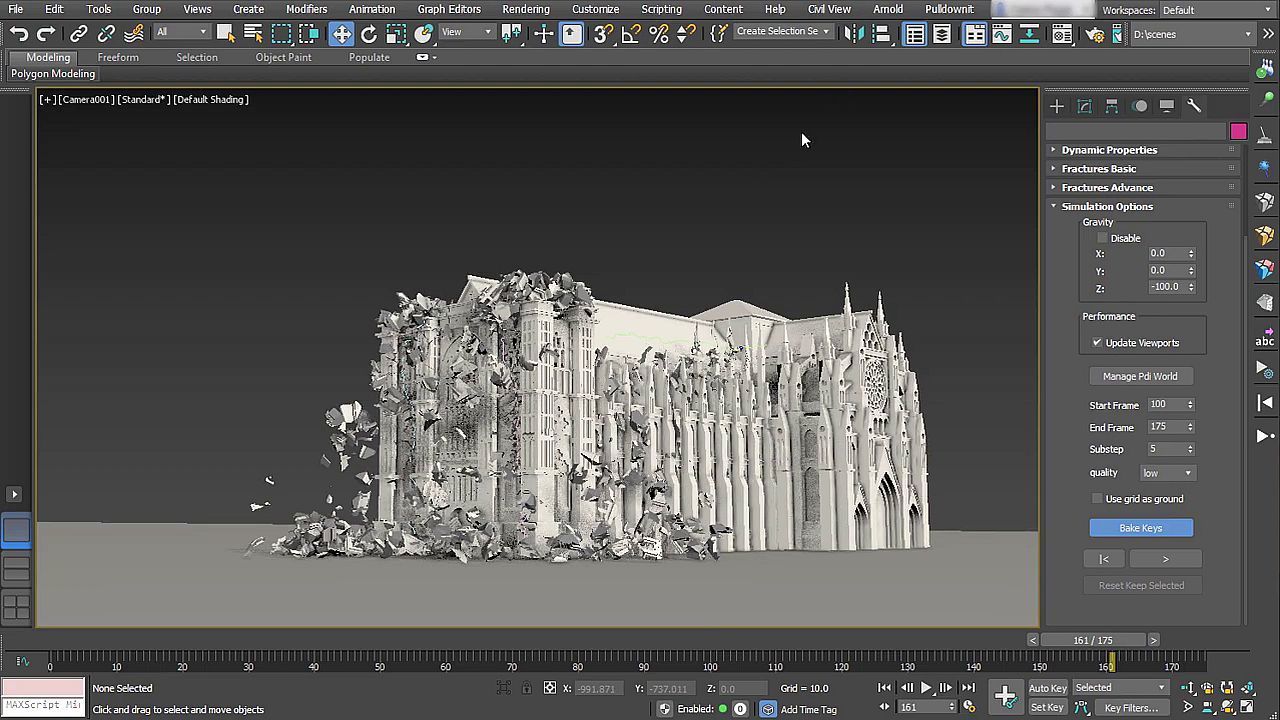The image size is (1280, 720).
Task: Open the Modifiers menu
Action: coord(306,9)
